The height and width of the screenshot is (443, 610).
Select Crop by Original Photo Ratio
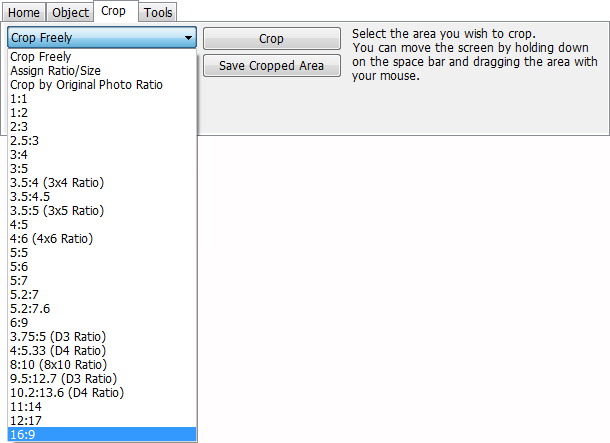pyautogui.click(x=102, y=84)
